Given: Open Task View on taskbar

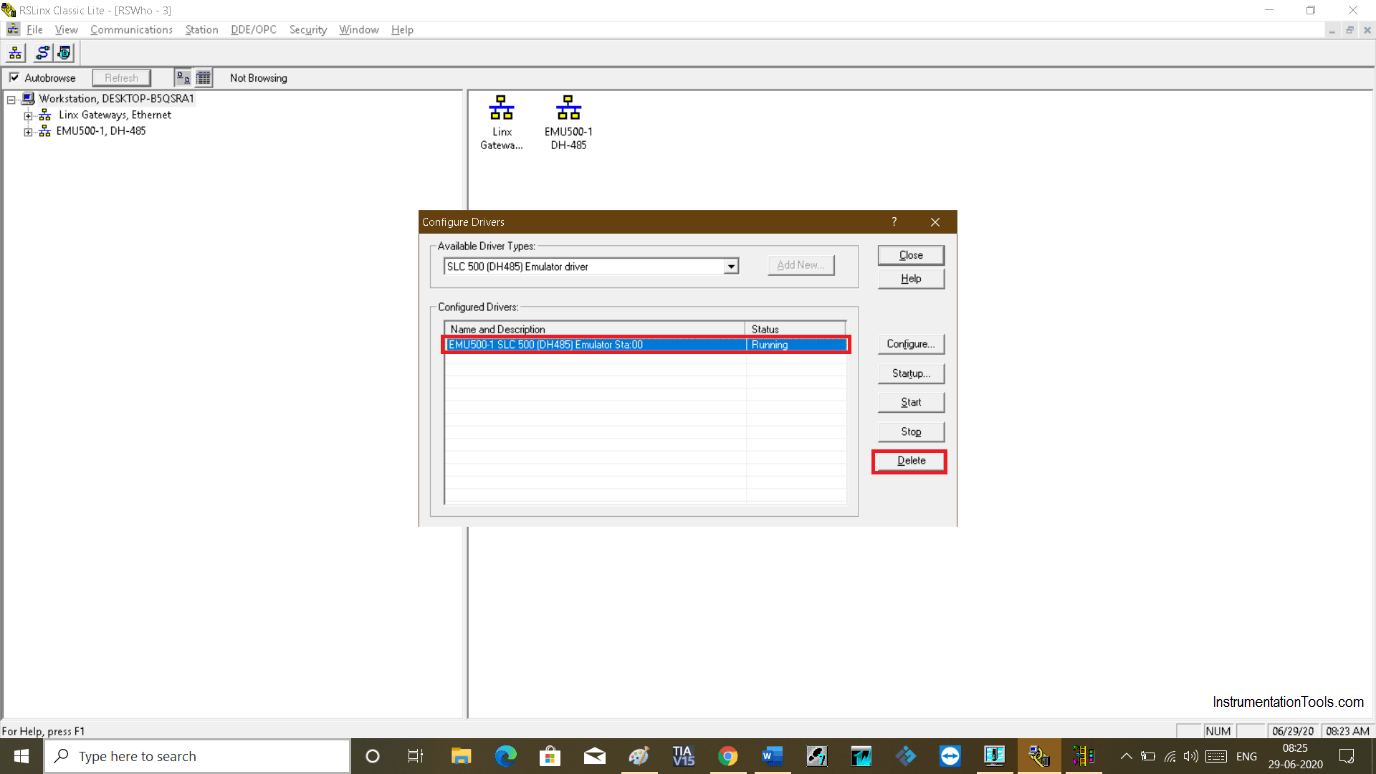Looking at the screenshot, I should click(x=416, y=756).
